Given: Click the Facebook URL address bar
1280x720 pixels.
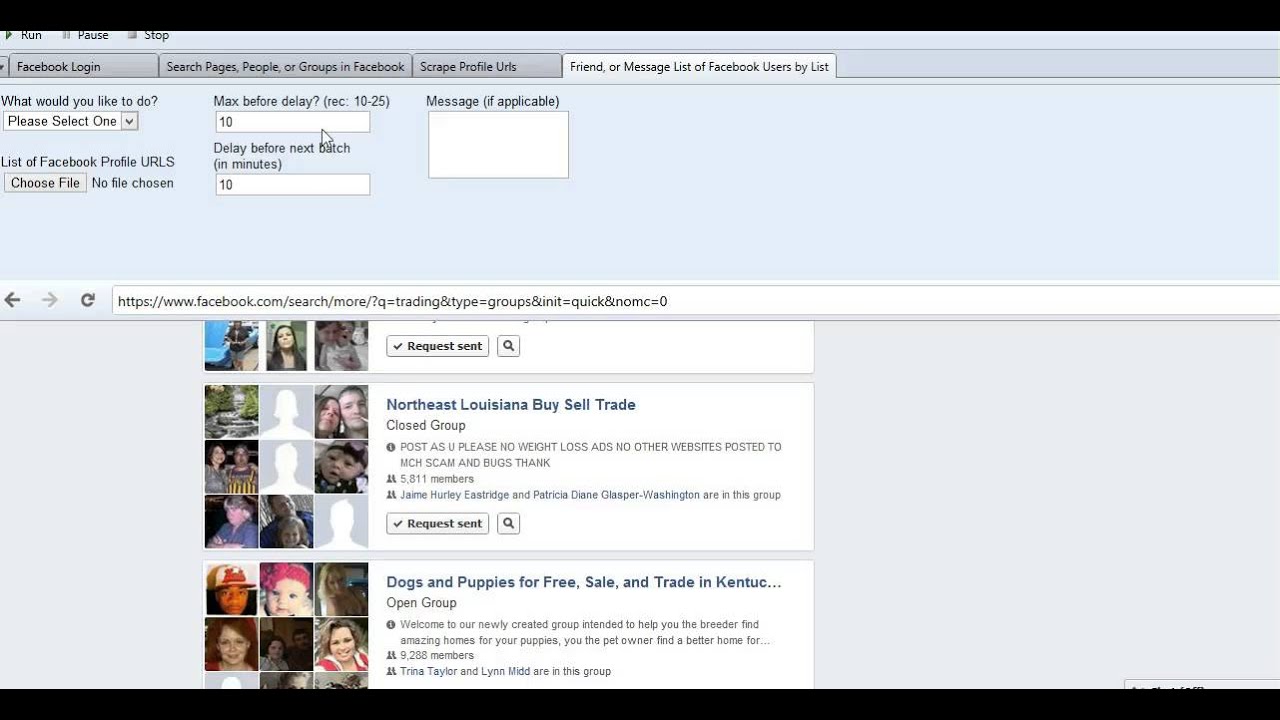Looking at the screenshot, I should click(695, 301).
